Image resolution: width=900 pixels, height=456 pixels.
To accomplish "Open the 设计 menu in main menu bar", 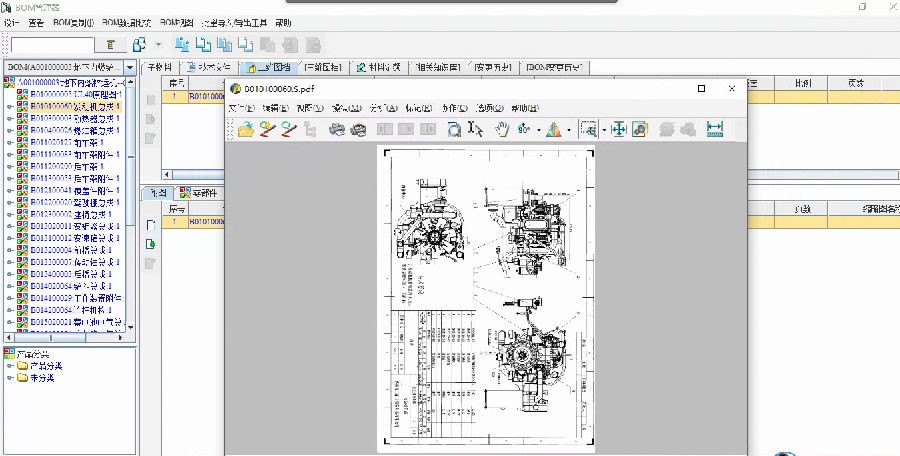I will (11, 22).
